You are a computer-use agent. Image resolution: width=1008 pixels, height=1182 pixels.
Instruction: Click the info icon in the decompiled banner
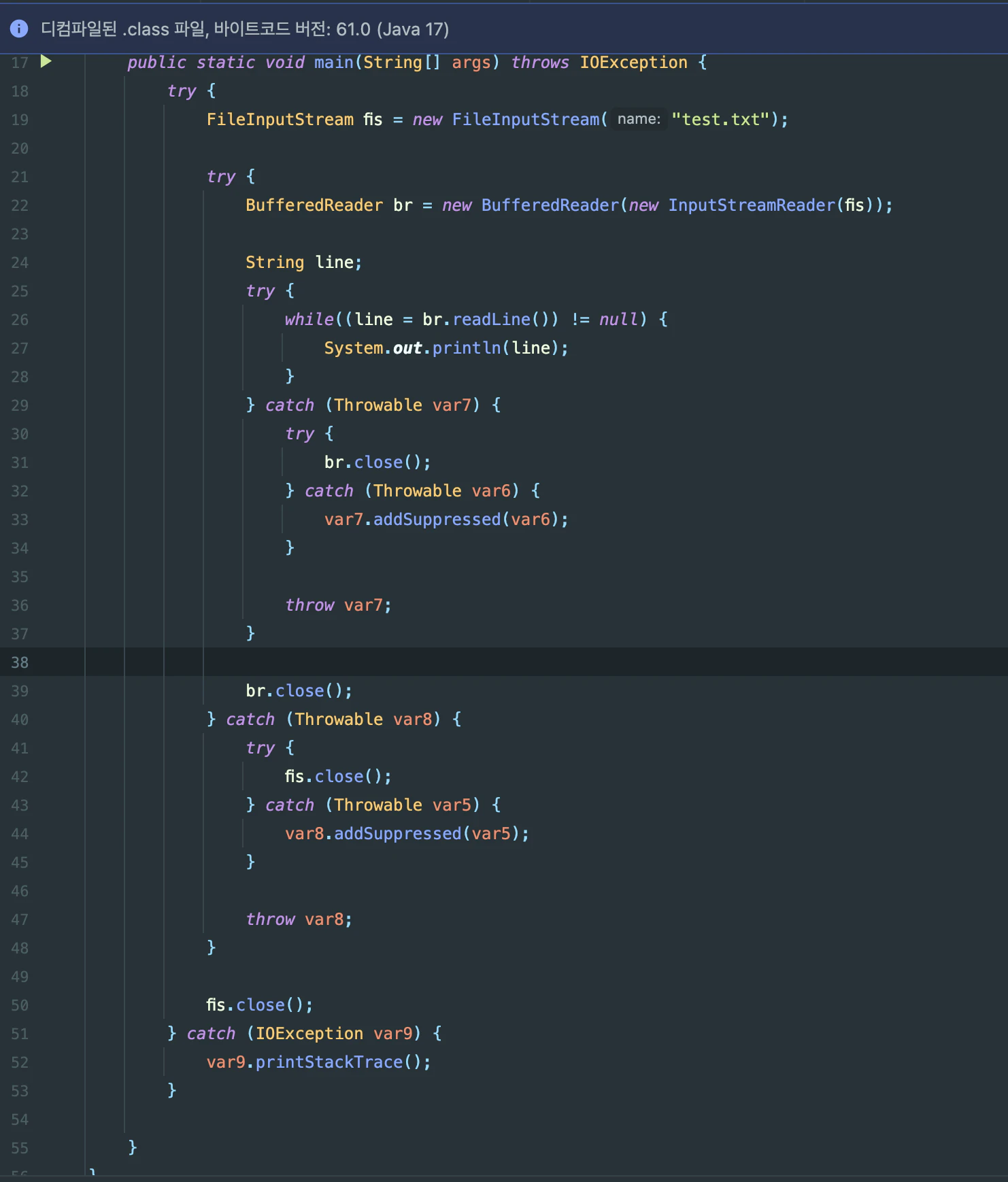coord(19,29)
